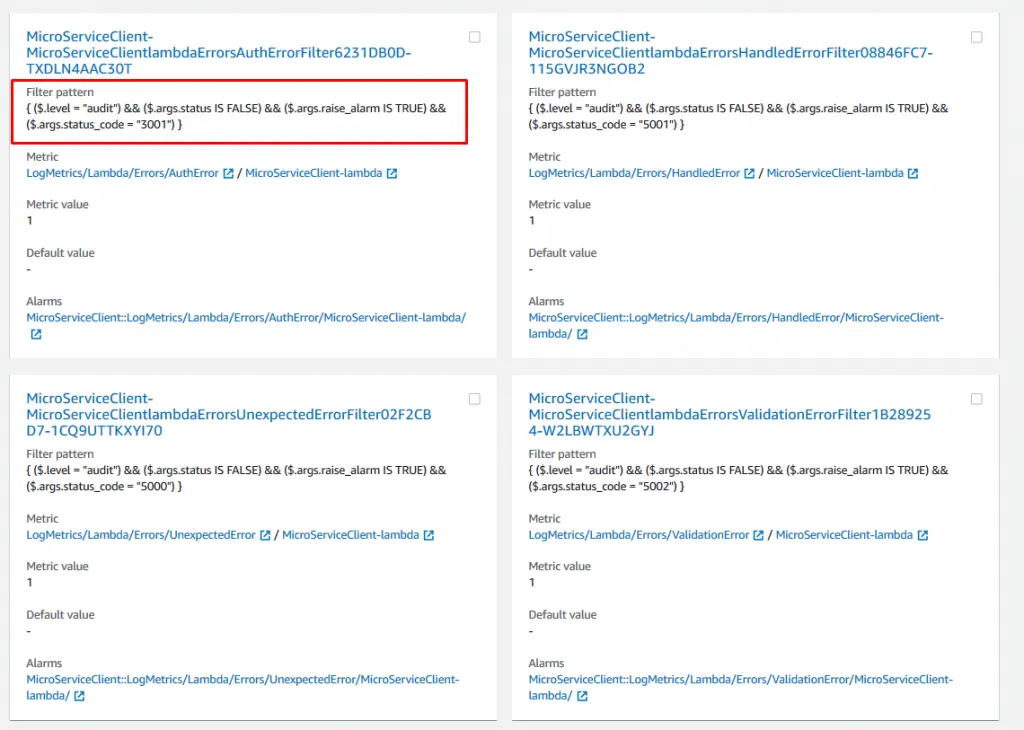Select the HandledErrorFilter metric filter checkbox
This screenshot has height=730, width=1024.
point(977,37)
